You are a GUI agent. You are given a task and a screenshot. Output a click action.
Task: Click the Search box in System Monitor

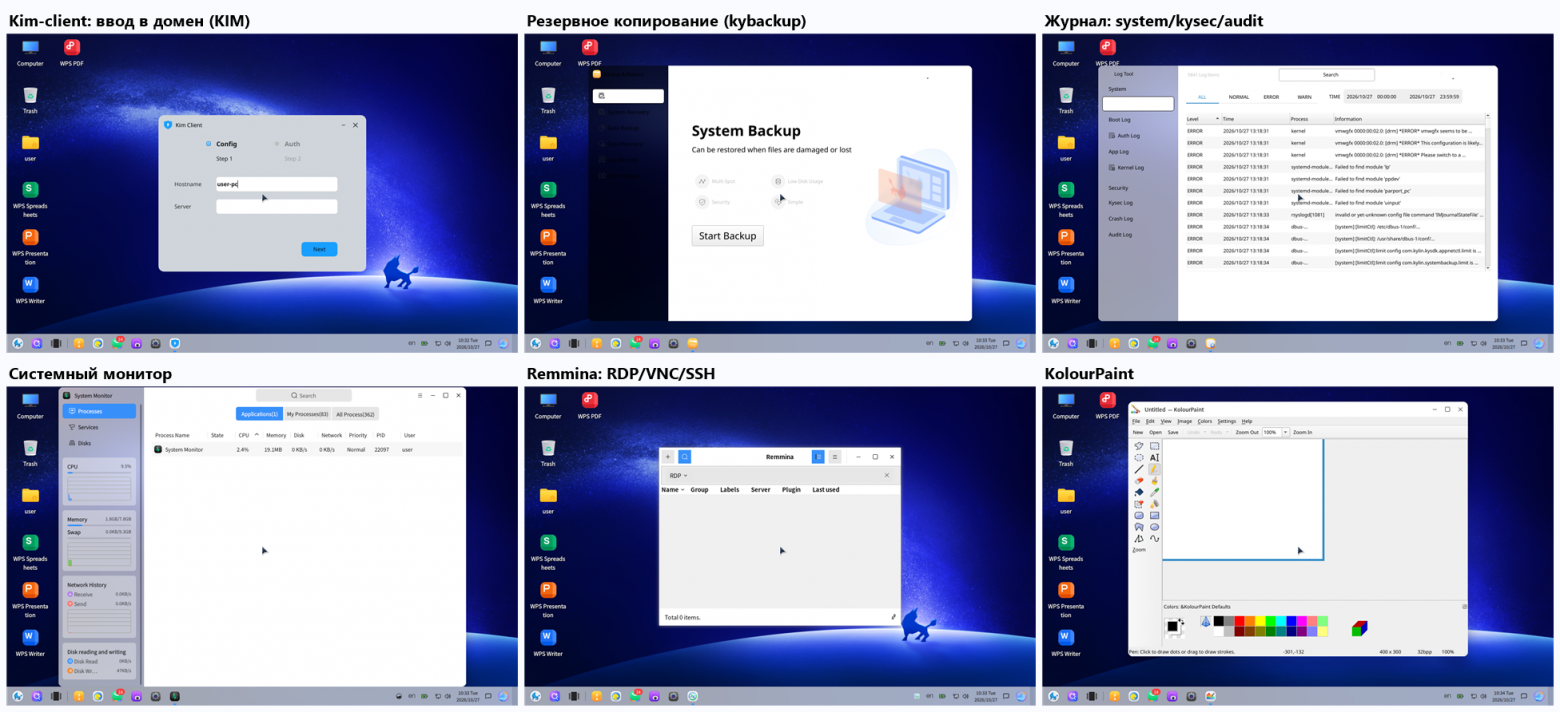pos(304,396)
